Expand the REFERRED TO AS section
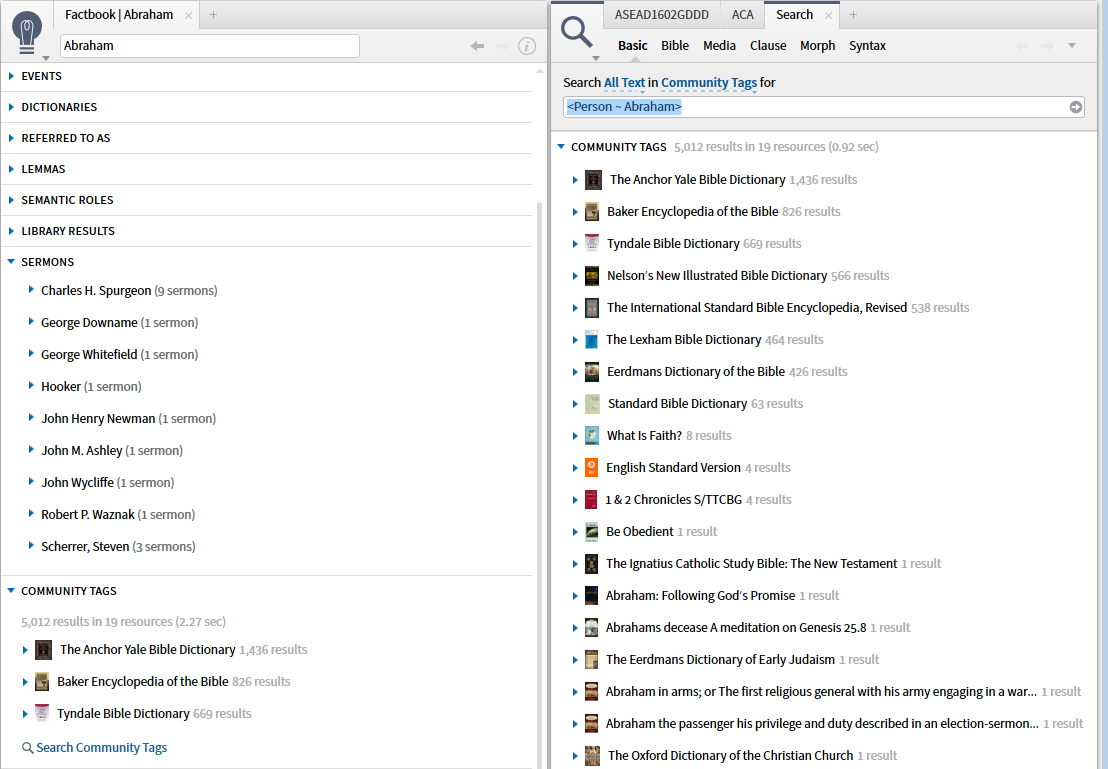Image resolution: width=1108 pixels, height=769 pixels. click(x=11, y=139)
